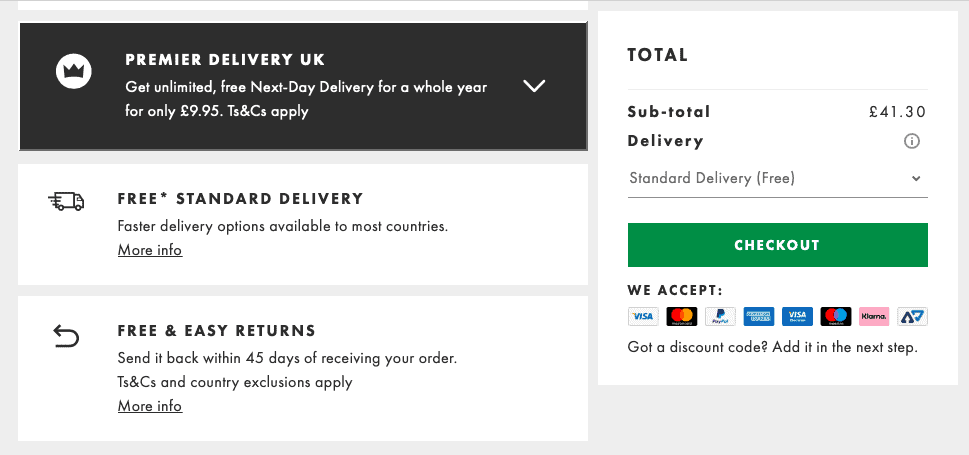969x455 pixels.
Task: Click the Afterpay arrows payment icon
Action: [x=912, y=317]
